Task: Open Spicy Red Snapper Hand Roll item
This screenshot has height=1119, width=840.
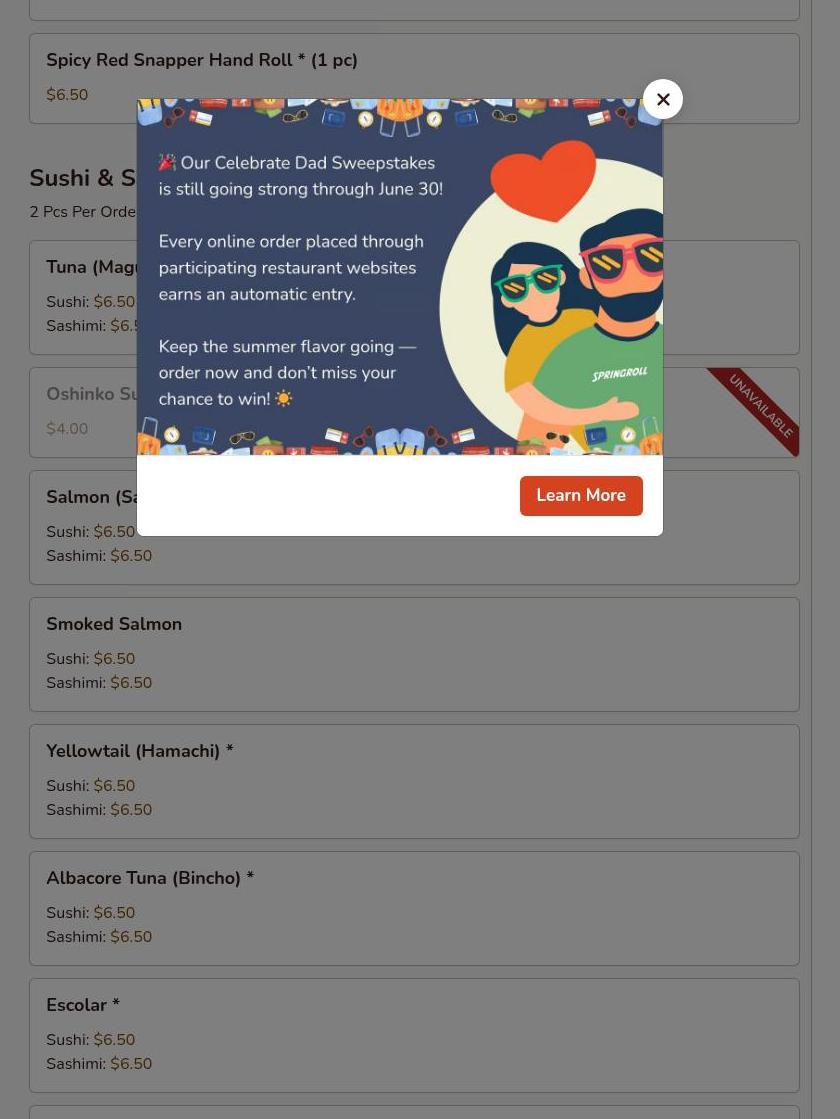Action: click(x=414, y=79)
